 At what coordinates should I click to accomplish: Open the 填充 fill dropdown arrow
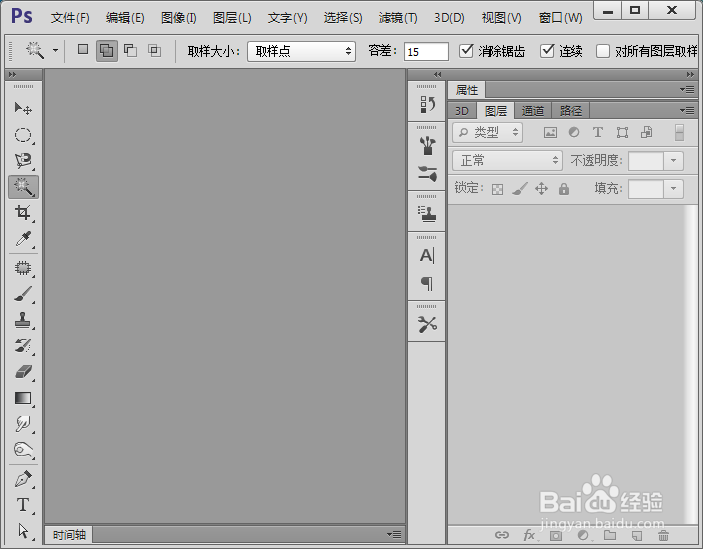[x=673, y=189]
